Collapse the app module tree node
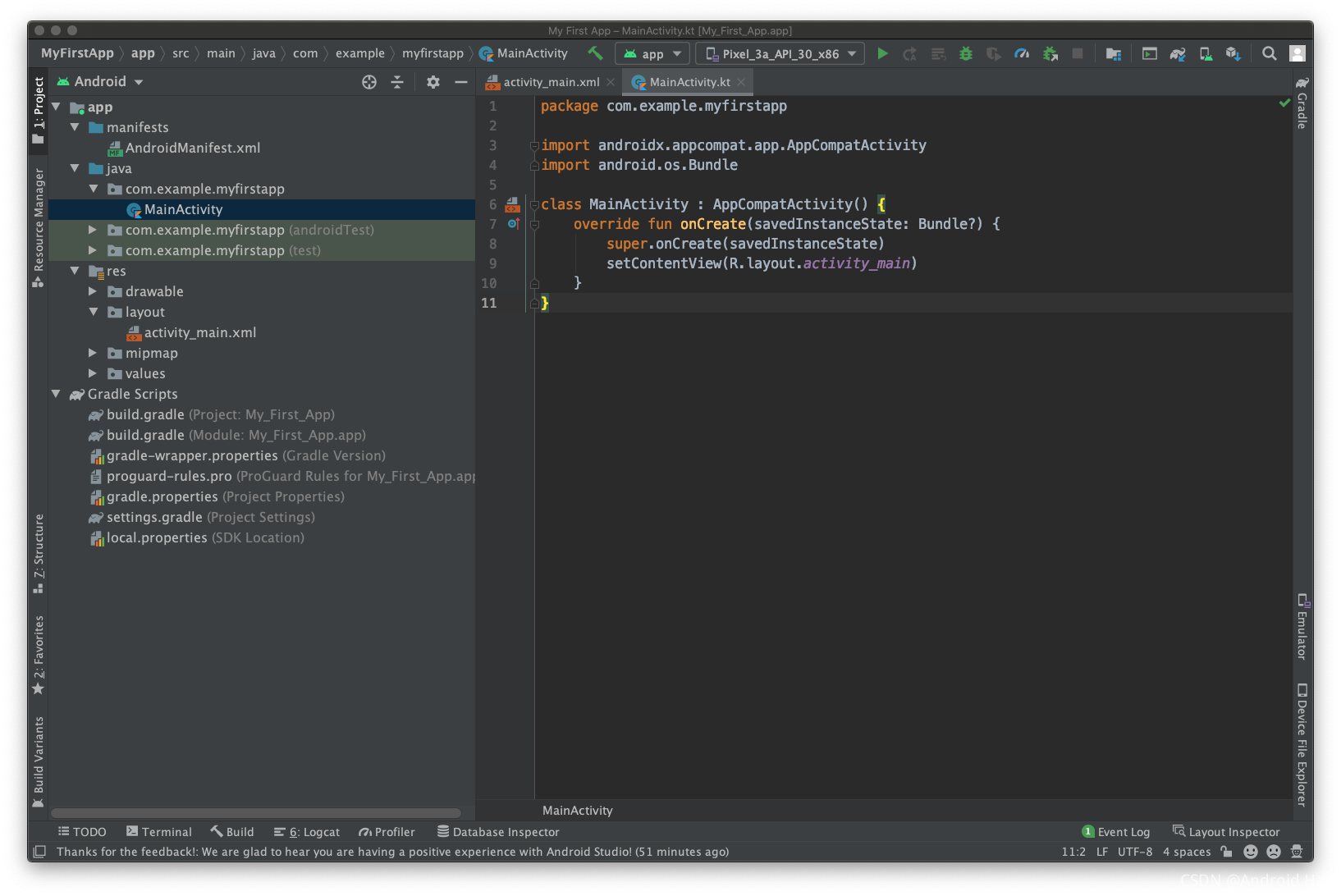 pyautogui.click(x=57, y=107)
